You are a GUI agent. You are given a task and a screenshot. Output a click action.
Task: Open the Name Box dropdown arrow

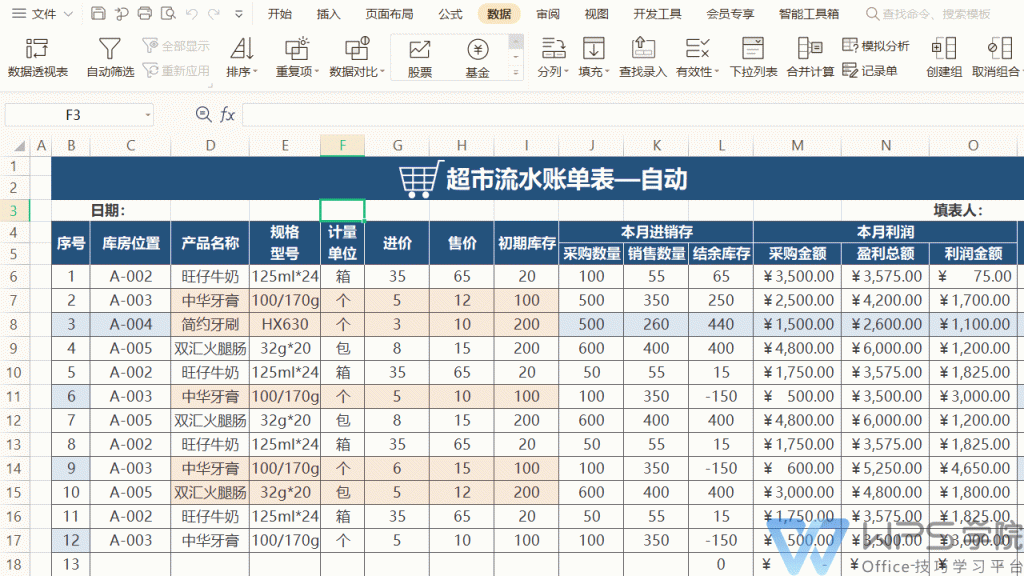148,116
